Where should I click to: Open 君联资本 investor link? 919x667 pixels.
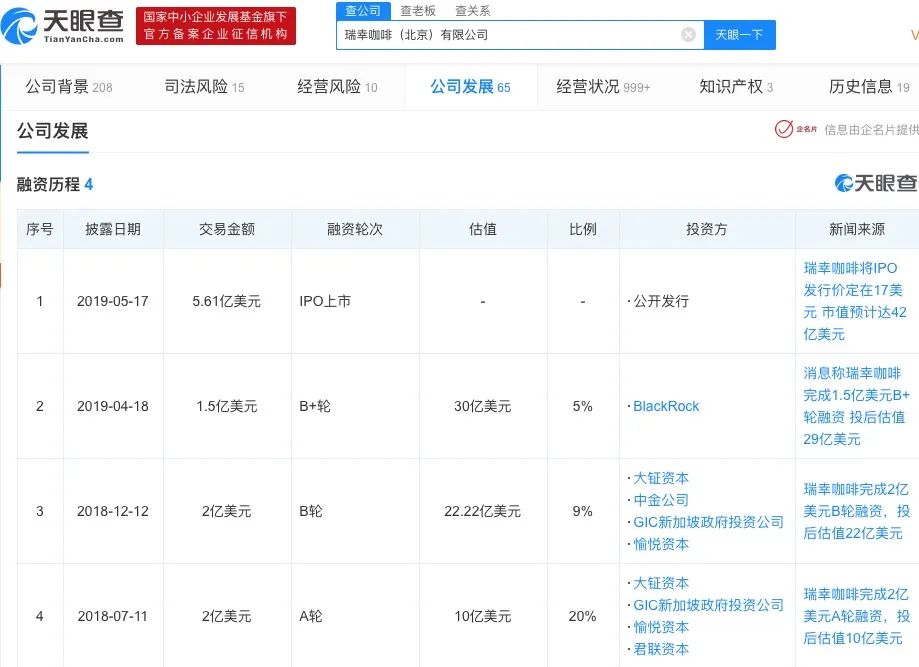pos(661,649)
